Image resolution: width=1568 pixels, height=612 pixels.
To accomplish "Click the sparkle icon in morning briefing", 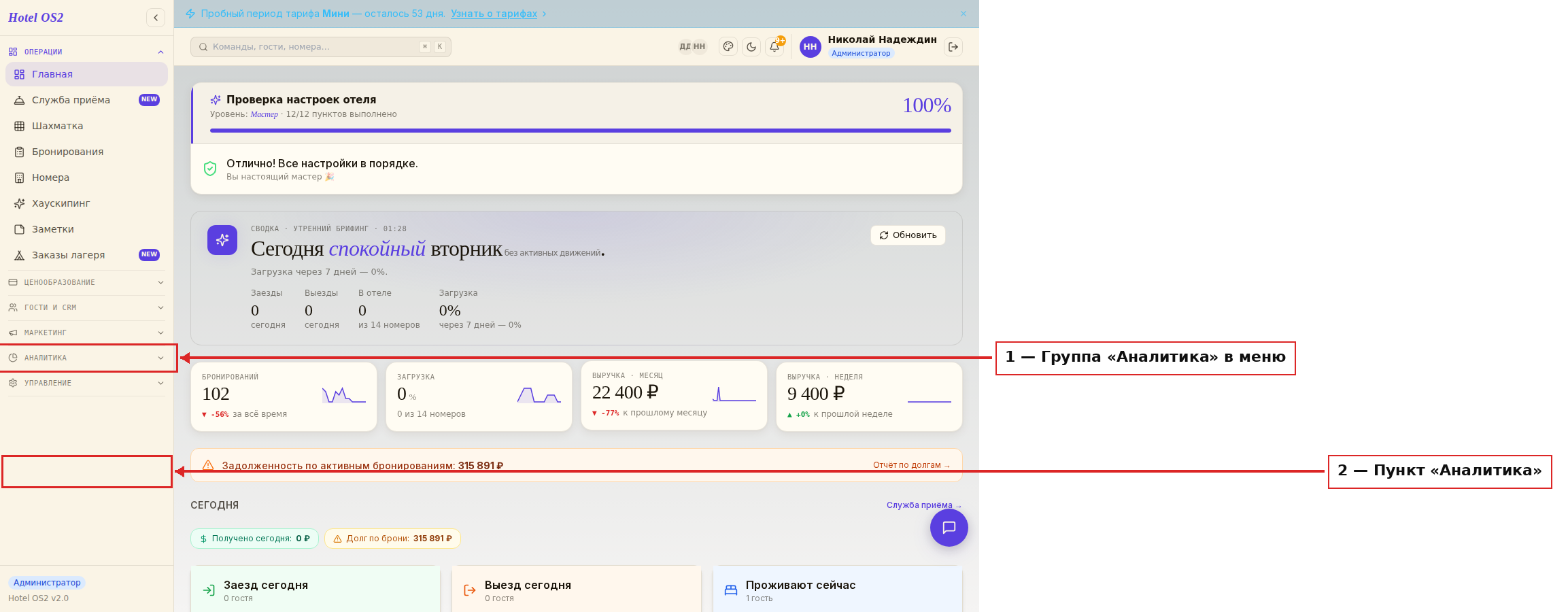I will 222,240.
